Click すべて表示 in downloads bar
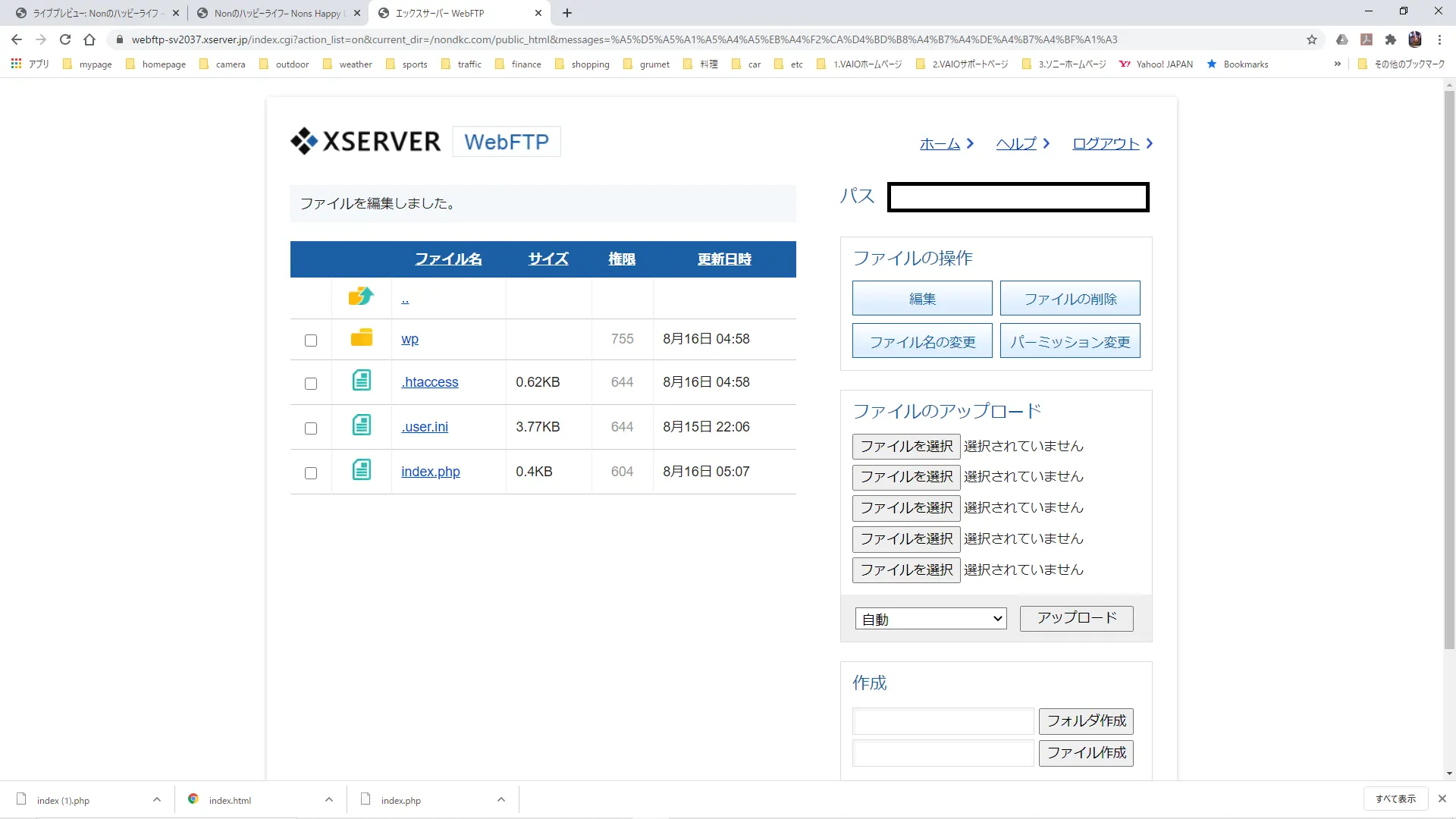The height and width of the screenshot is (819, 1456). [1395, 799]
